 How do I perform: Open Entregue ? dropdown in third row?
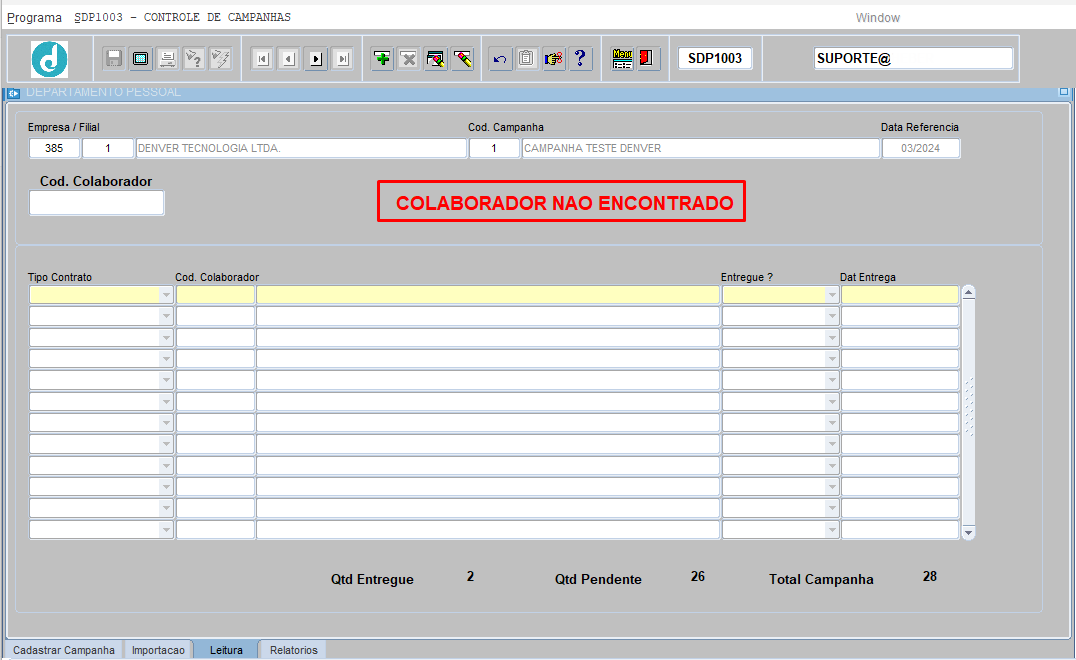[x=832, y=338]
